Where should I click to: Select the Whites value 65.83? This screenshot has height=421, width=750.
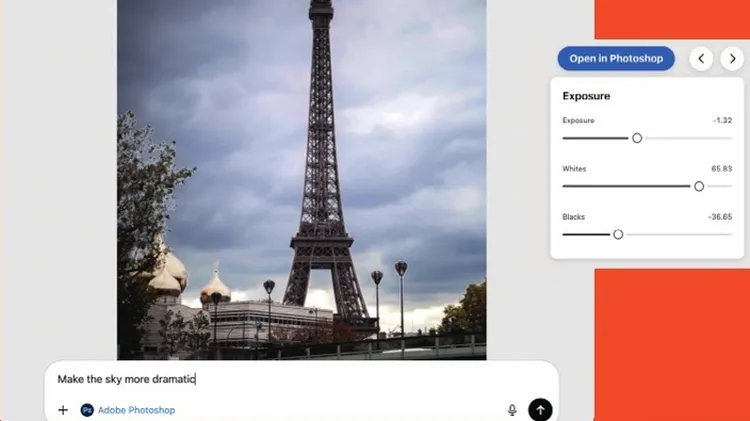(x=721, y=169)
